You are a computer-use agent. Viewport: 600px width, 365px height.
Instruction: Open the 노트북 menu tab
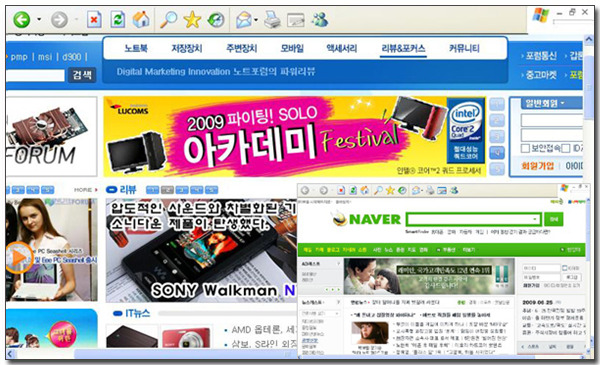coord(136,49)
